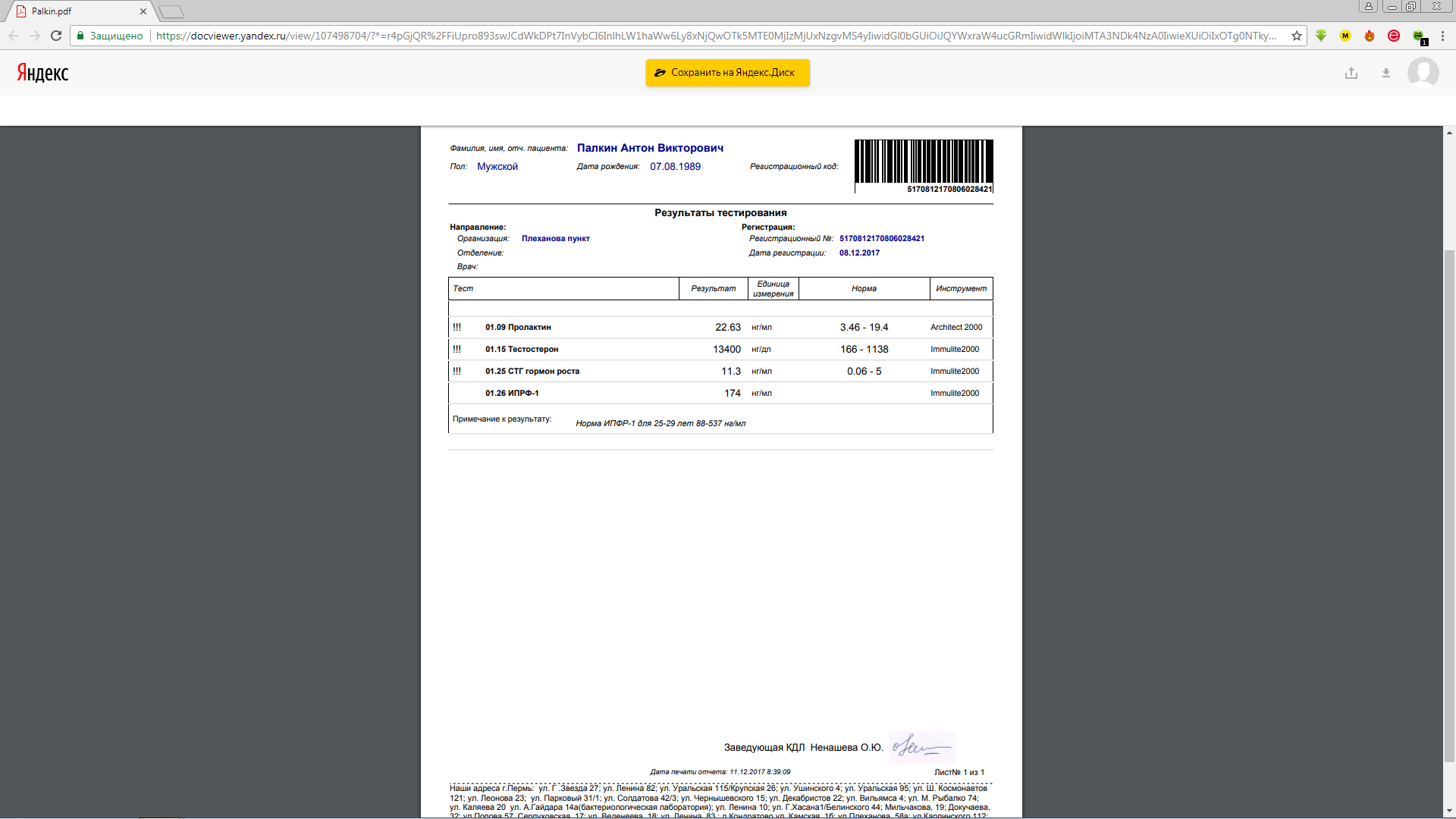Close the Palkin.pdf tab
Screen dimensions: 1456x819
tap(143, 11)
